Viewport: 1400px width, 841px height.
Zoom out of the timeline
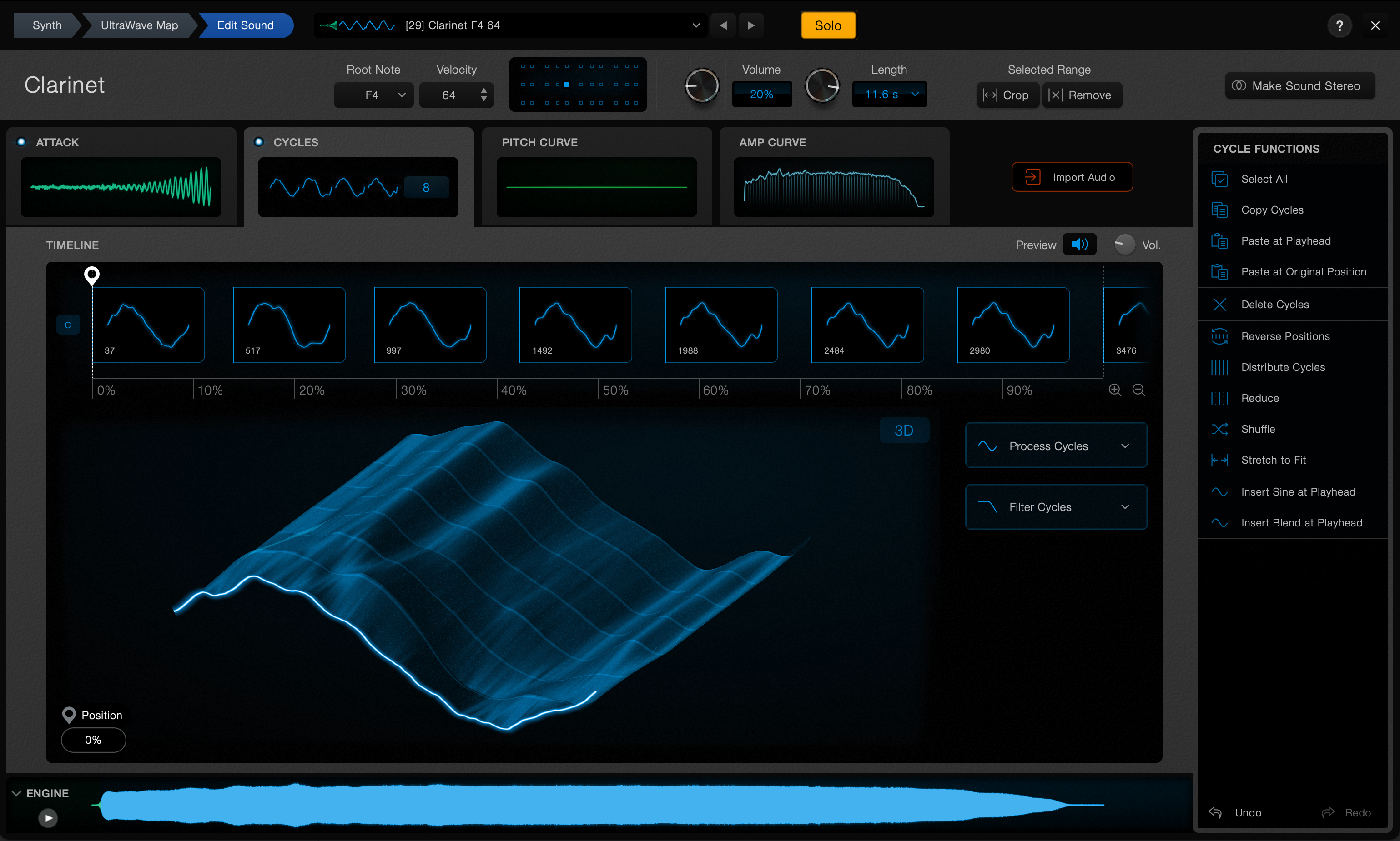[x=1138, y=390]
